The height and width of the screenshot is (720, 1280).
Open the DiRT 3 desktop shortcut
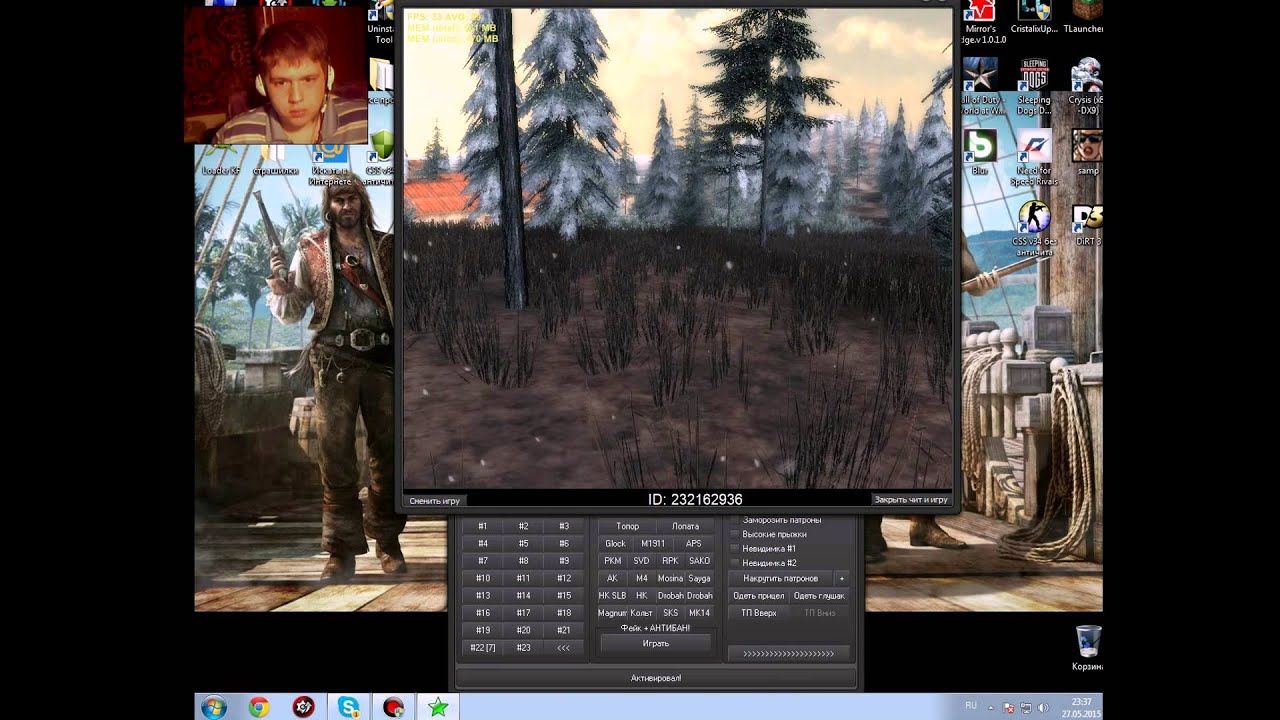click(1087, 225)
